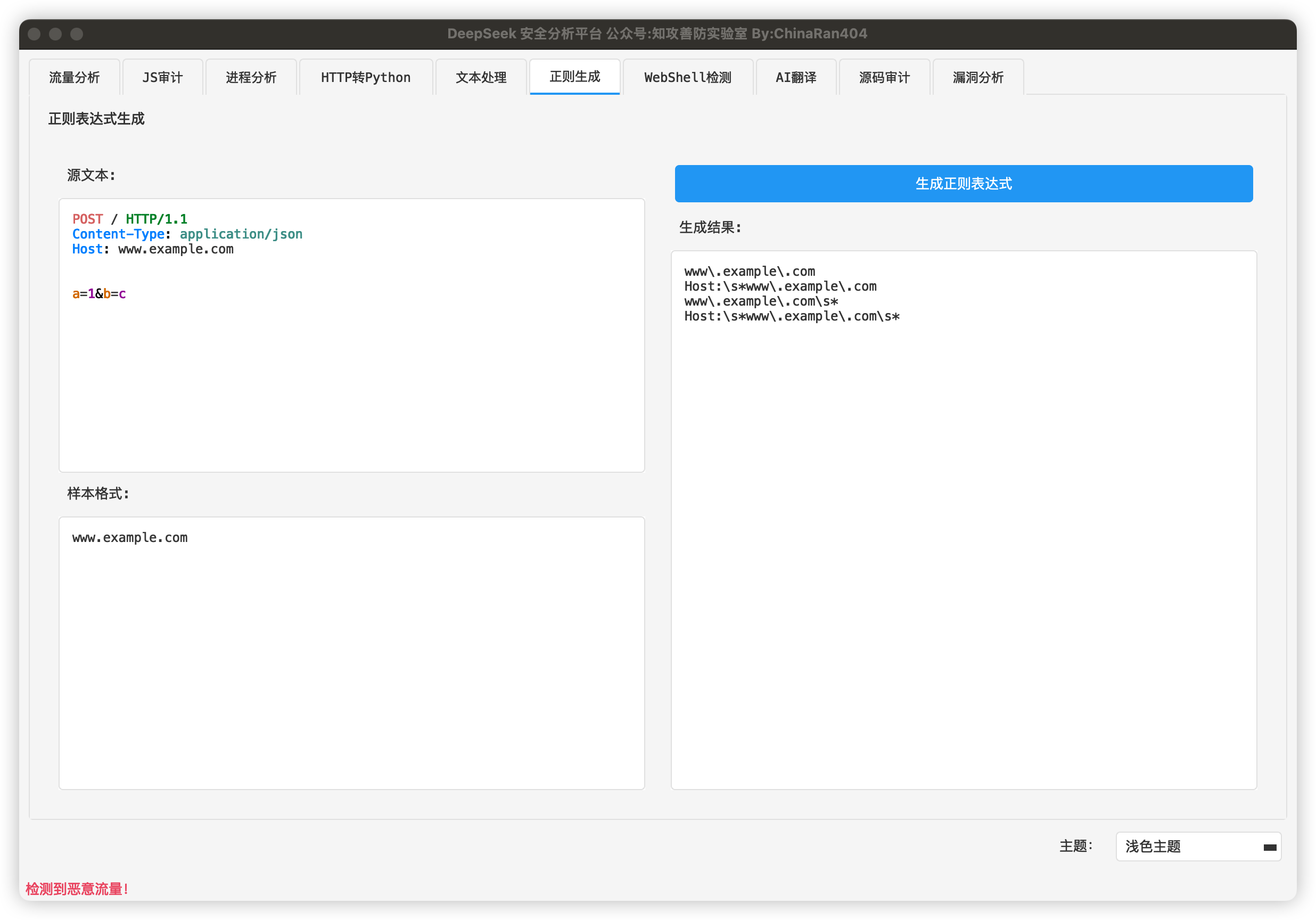Switch to the AI翻译 tab
1316x920 pixels.
(x=795, y=77)
